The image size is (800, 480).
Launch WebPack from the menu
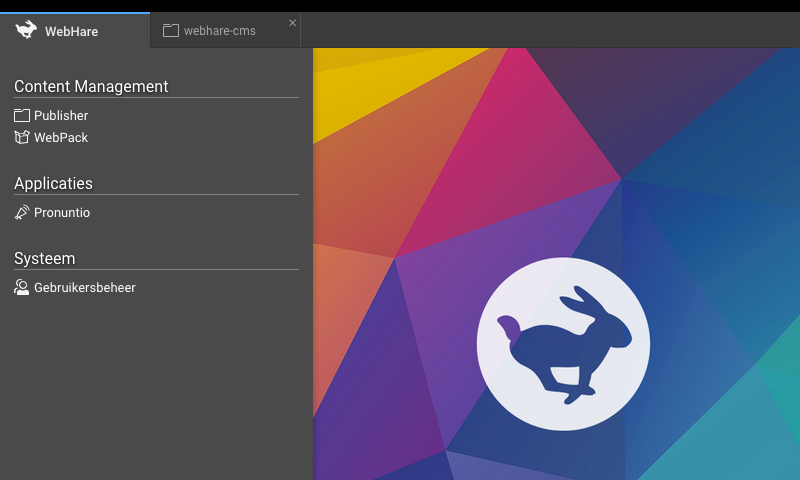coord(61,138)
